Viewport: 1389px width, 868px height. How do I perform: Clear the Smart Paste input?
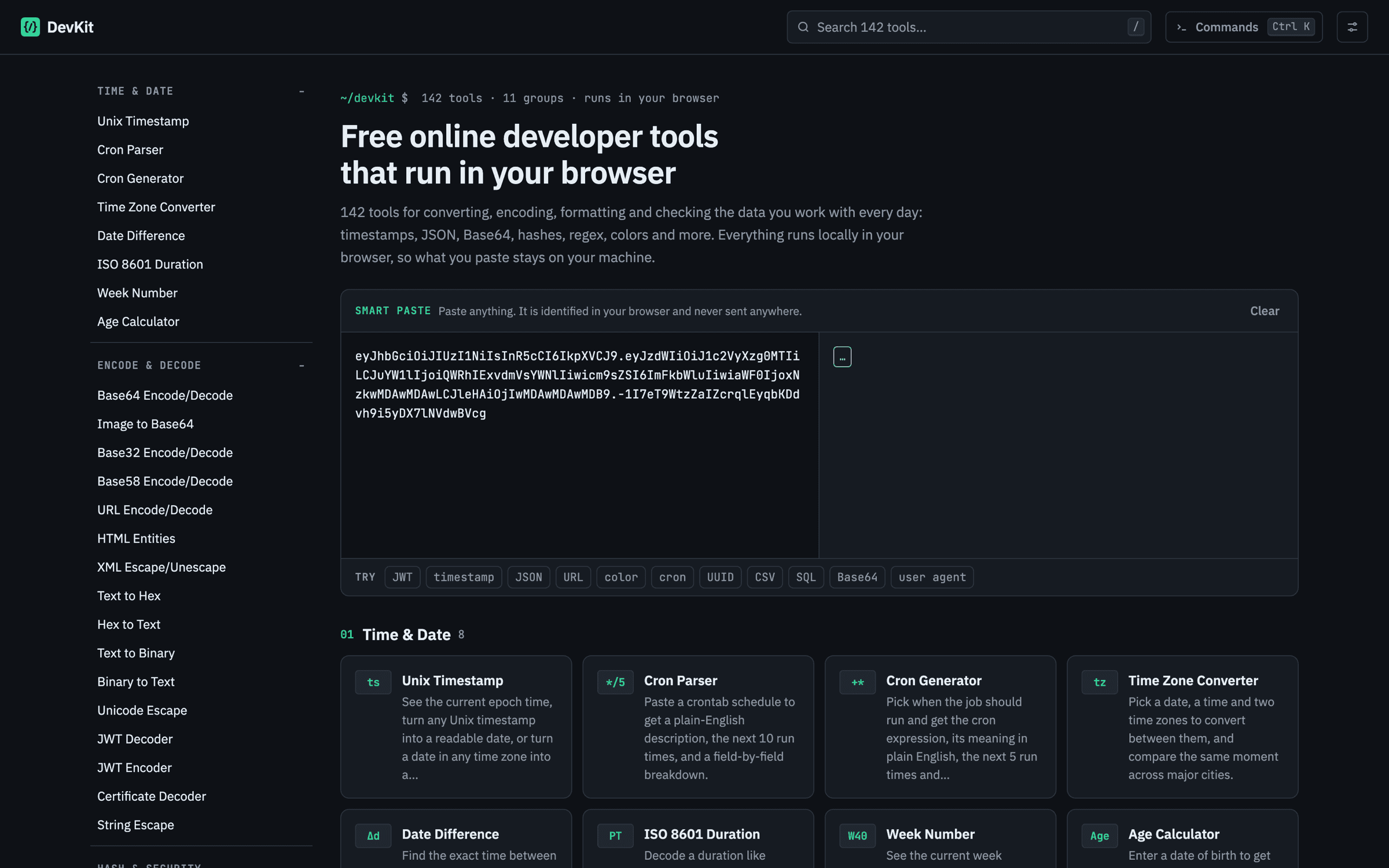pos(1265,311)
